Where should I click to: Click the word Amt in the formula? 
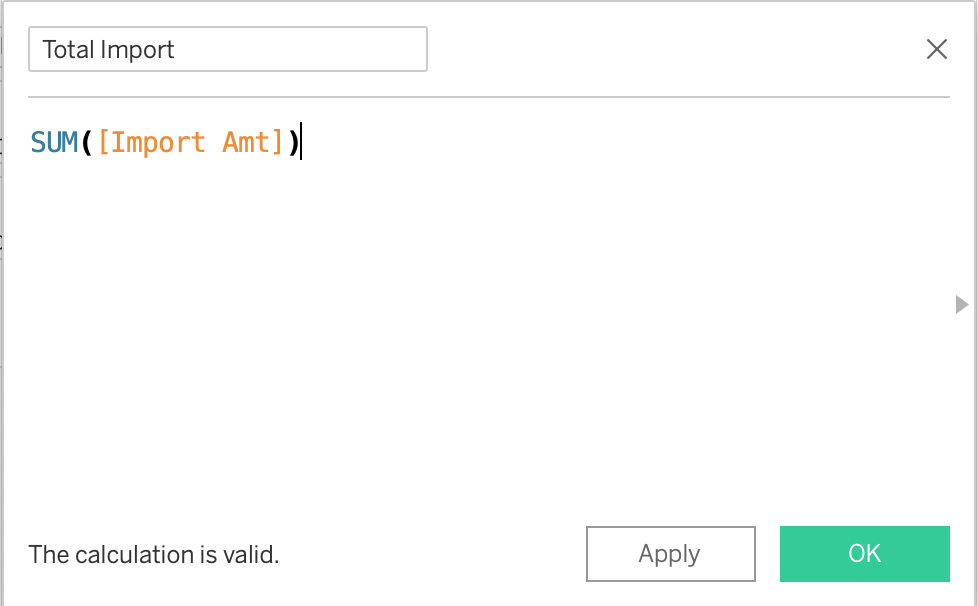246,142
